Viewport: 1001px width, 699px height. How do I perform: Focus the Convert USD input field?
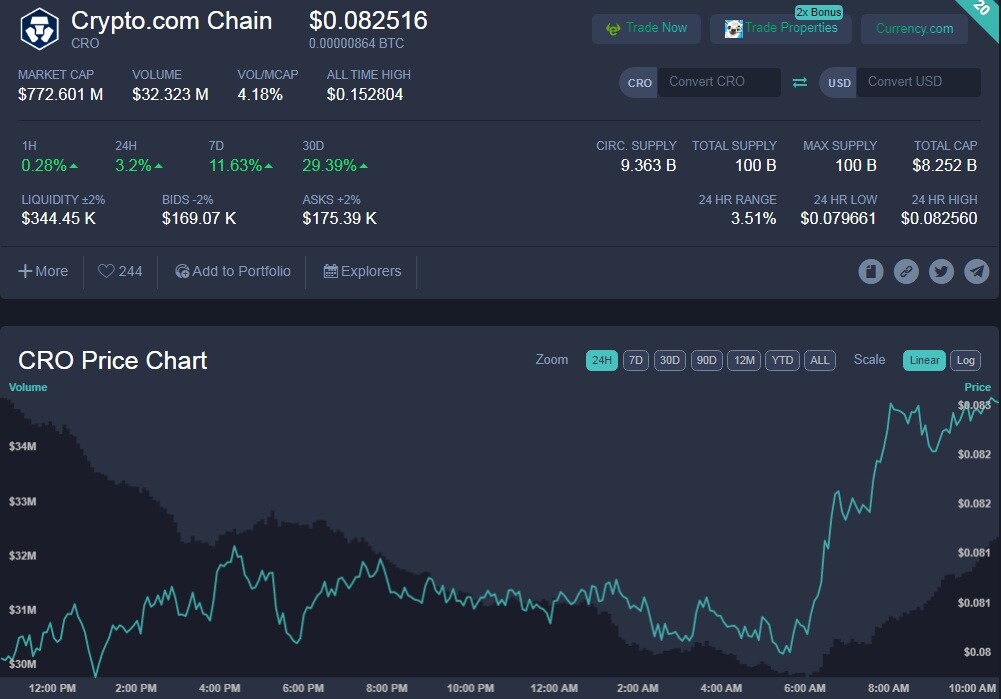tap(919, 82)
